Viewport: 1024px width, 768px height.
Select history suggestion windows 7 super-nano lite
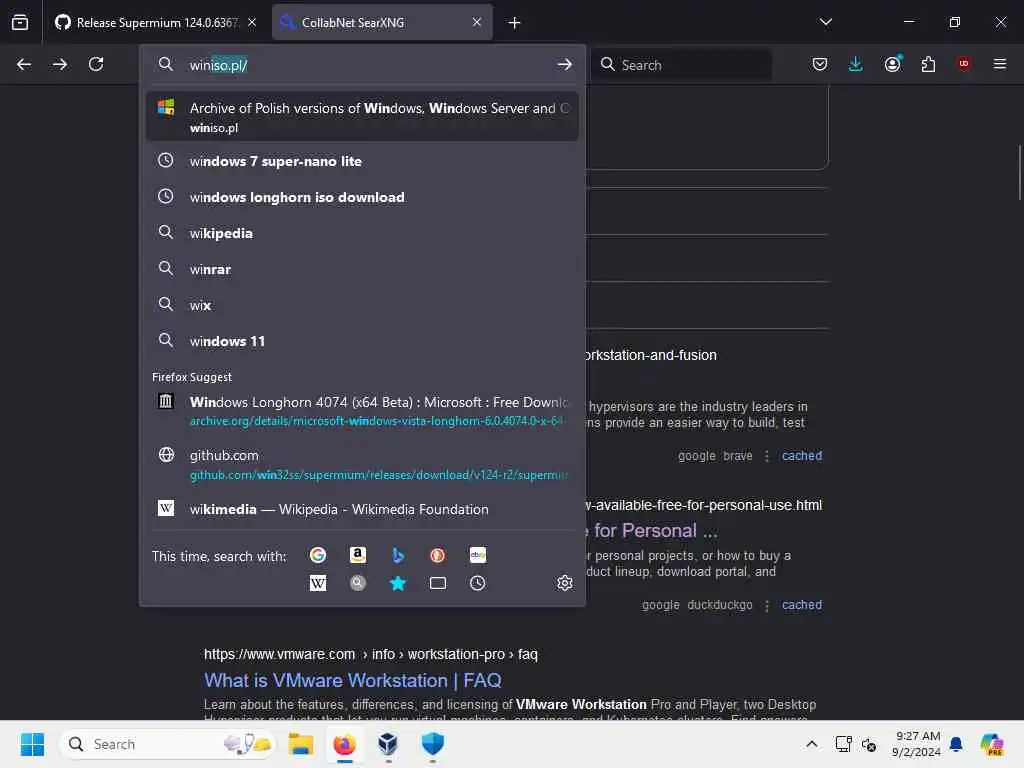coord(362,161)
